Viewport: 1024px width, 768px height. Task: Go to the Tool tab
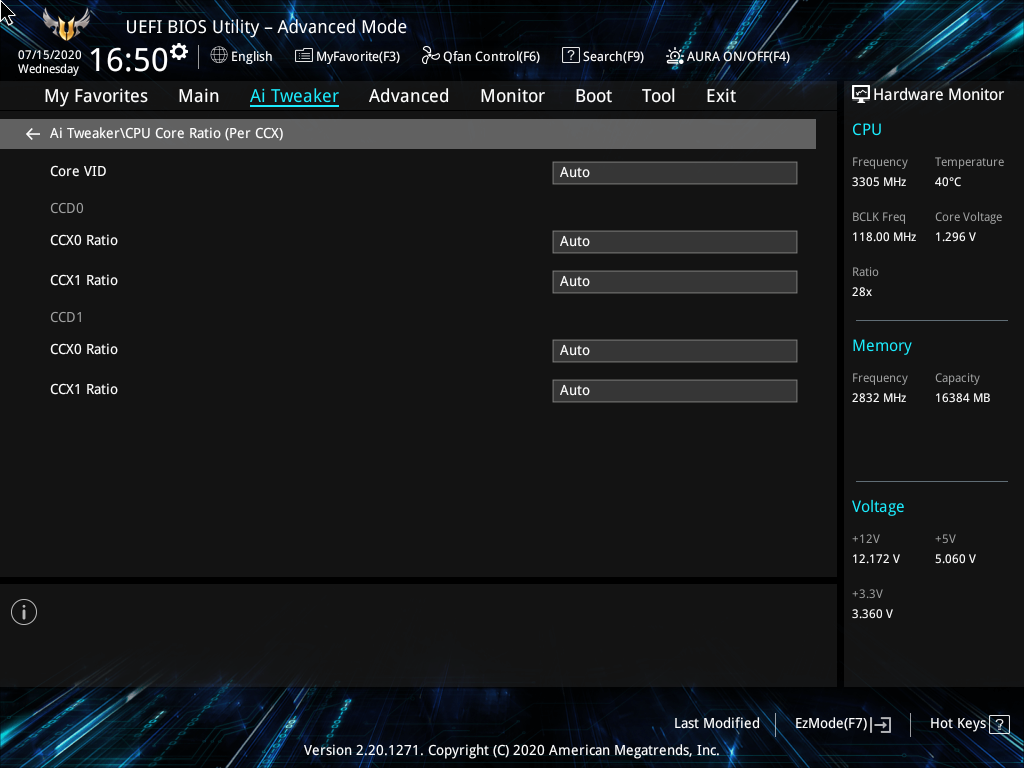[658, 96]
